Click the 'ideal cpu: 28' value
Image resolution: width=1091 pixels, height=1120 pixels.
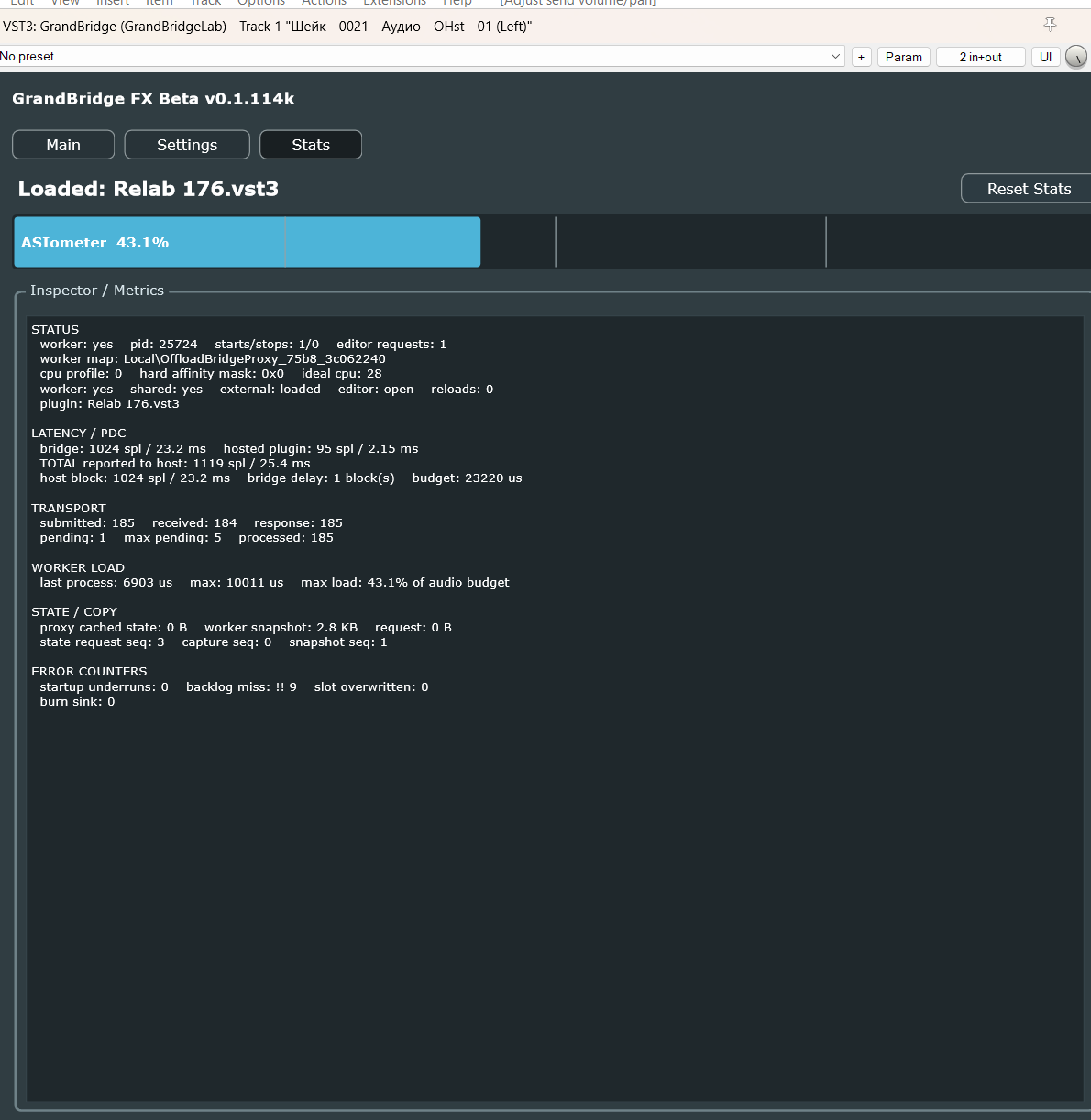click(342, 374)
